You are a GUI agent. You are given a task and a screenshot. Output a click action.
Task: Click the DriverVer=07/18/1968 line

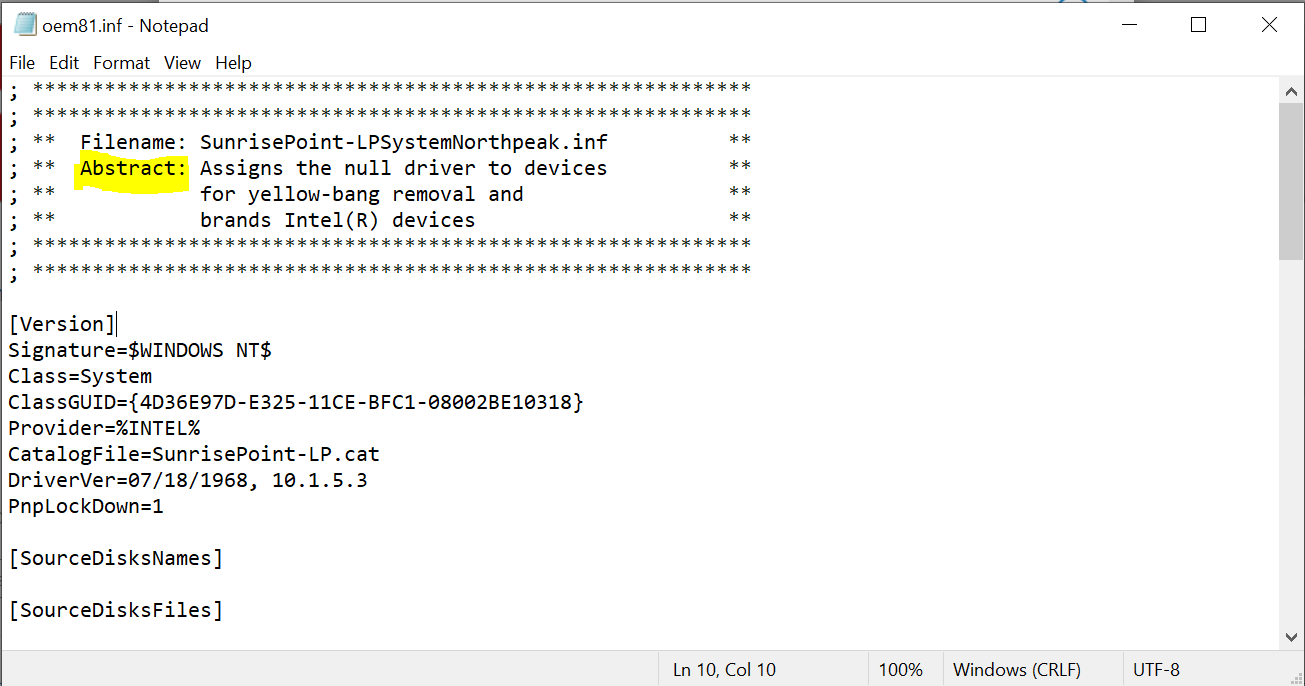(x=188, y=480)
